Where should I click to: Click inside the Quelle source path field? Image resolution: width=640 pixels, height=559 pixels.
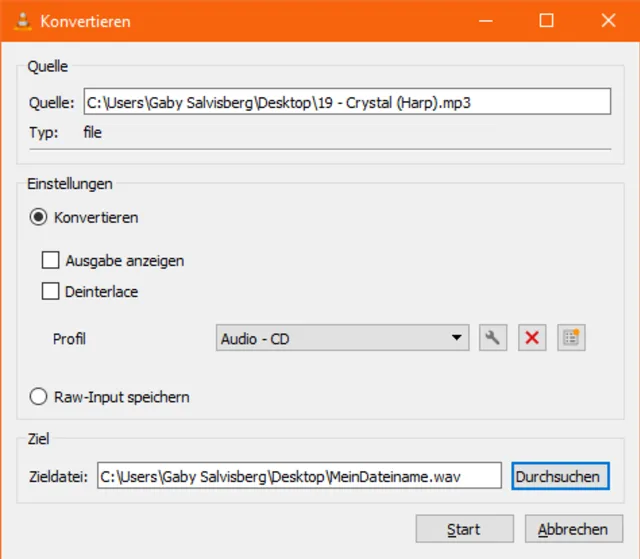tap(347, 102)
